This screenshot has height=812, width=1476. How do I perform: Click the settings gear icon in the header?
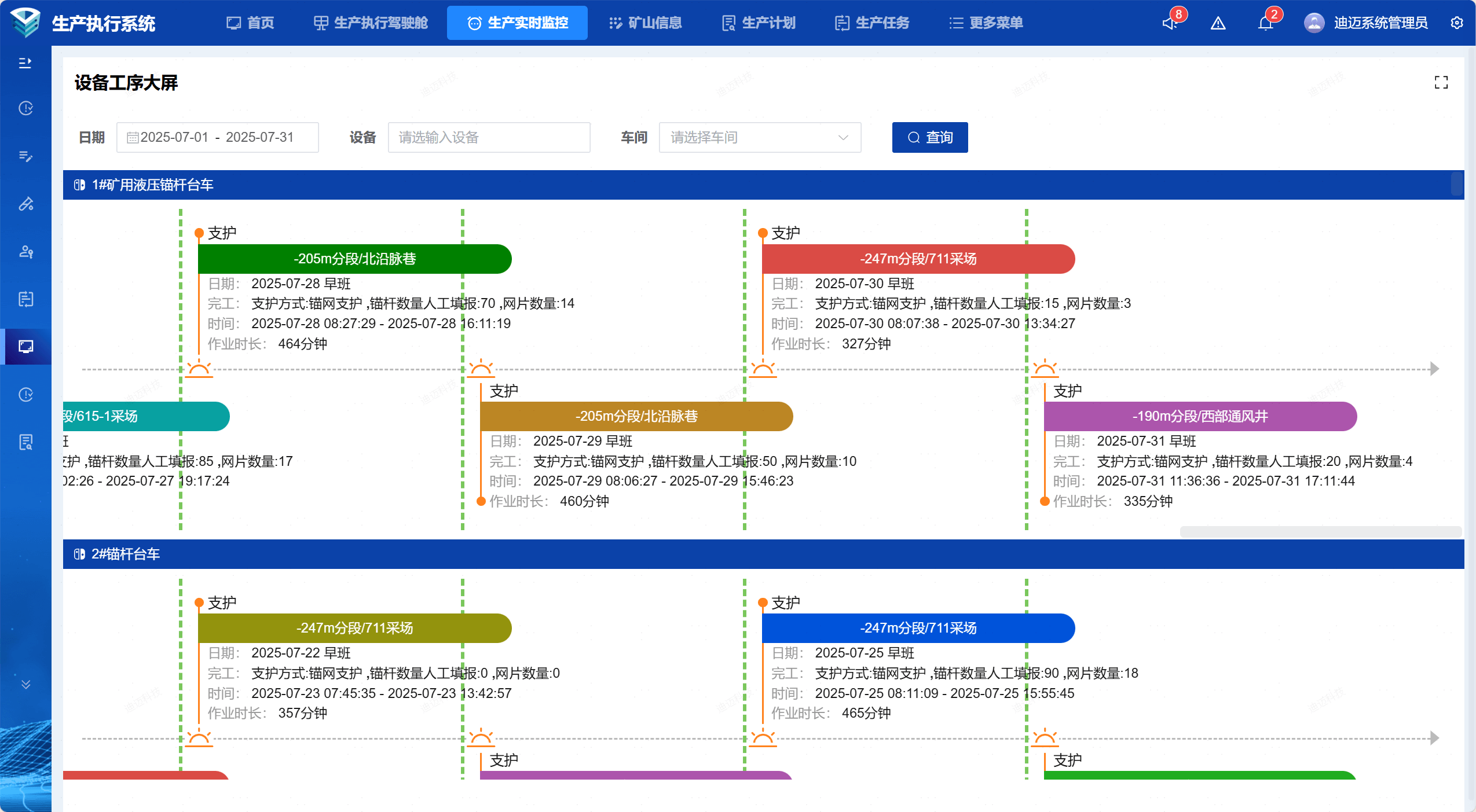(1457, 23)
